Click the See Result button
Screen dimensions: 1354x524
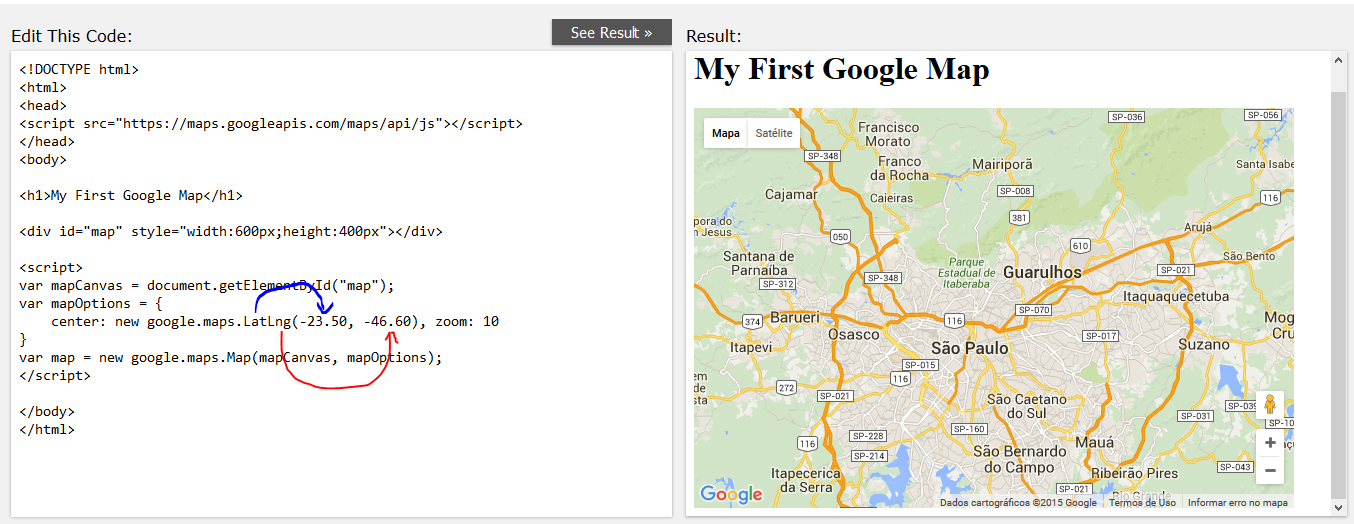[x=611, y=32]
